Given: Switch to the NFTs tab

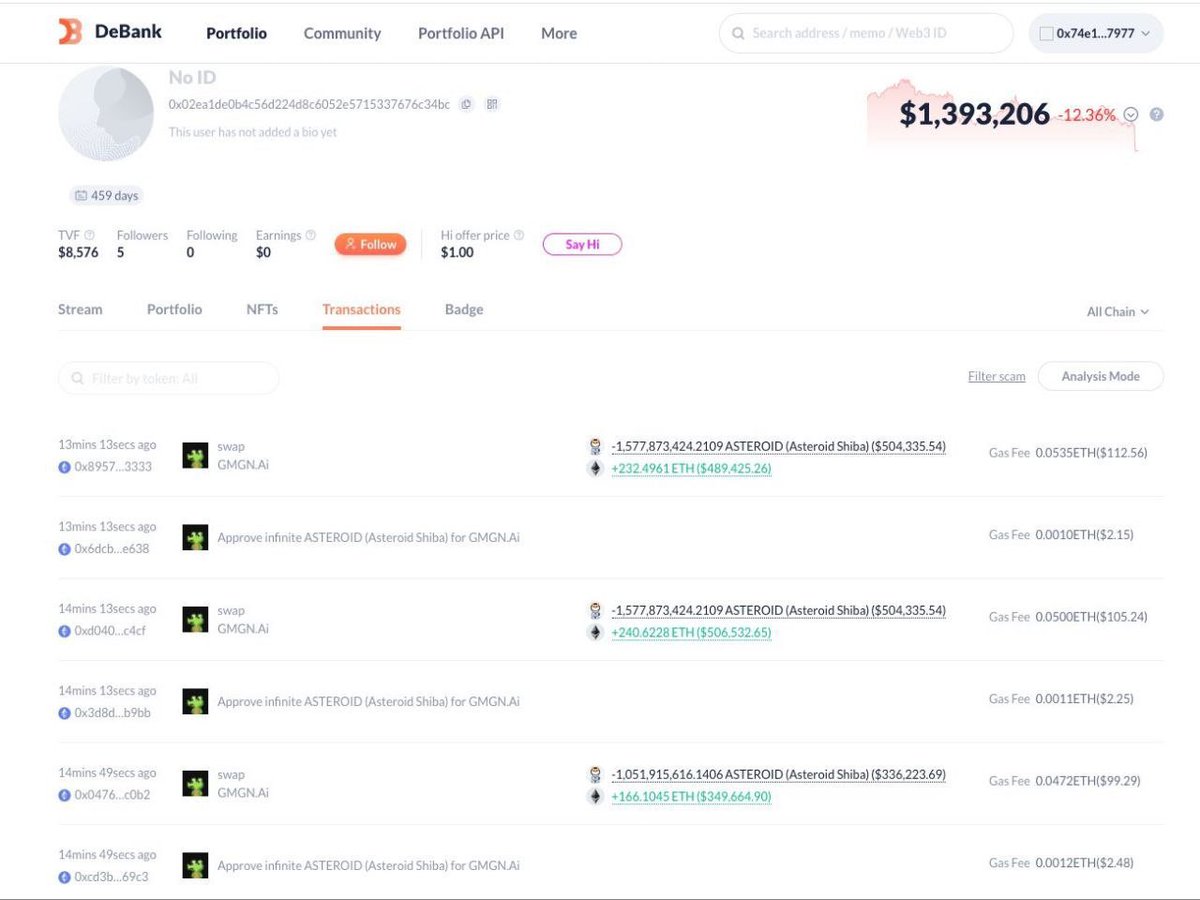Looking at the screenshot, I should pyautogui.click(x=262, y=309).
